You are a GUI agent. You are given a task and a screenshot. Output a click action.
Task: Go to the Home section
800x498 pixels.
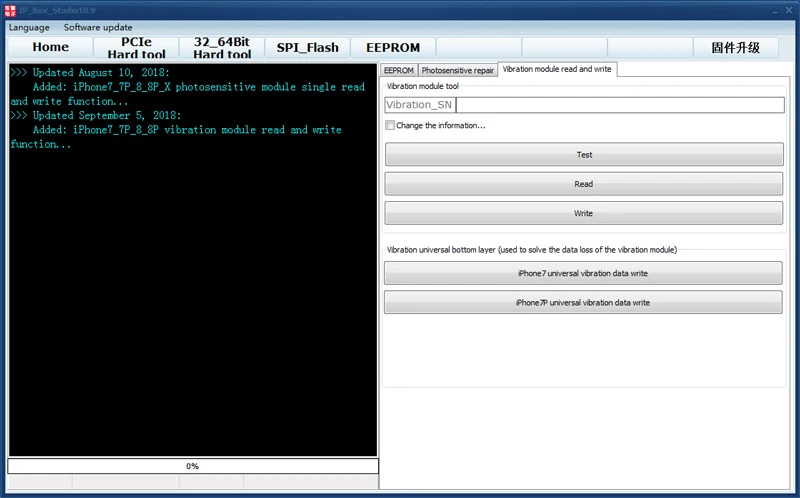(x=51, y=47)
